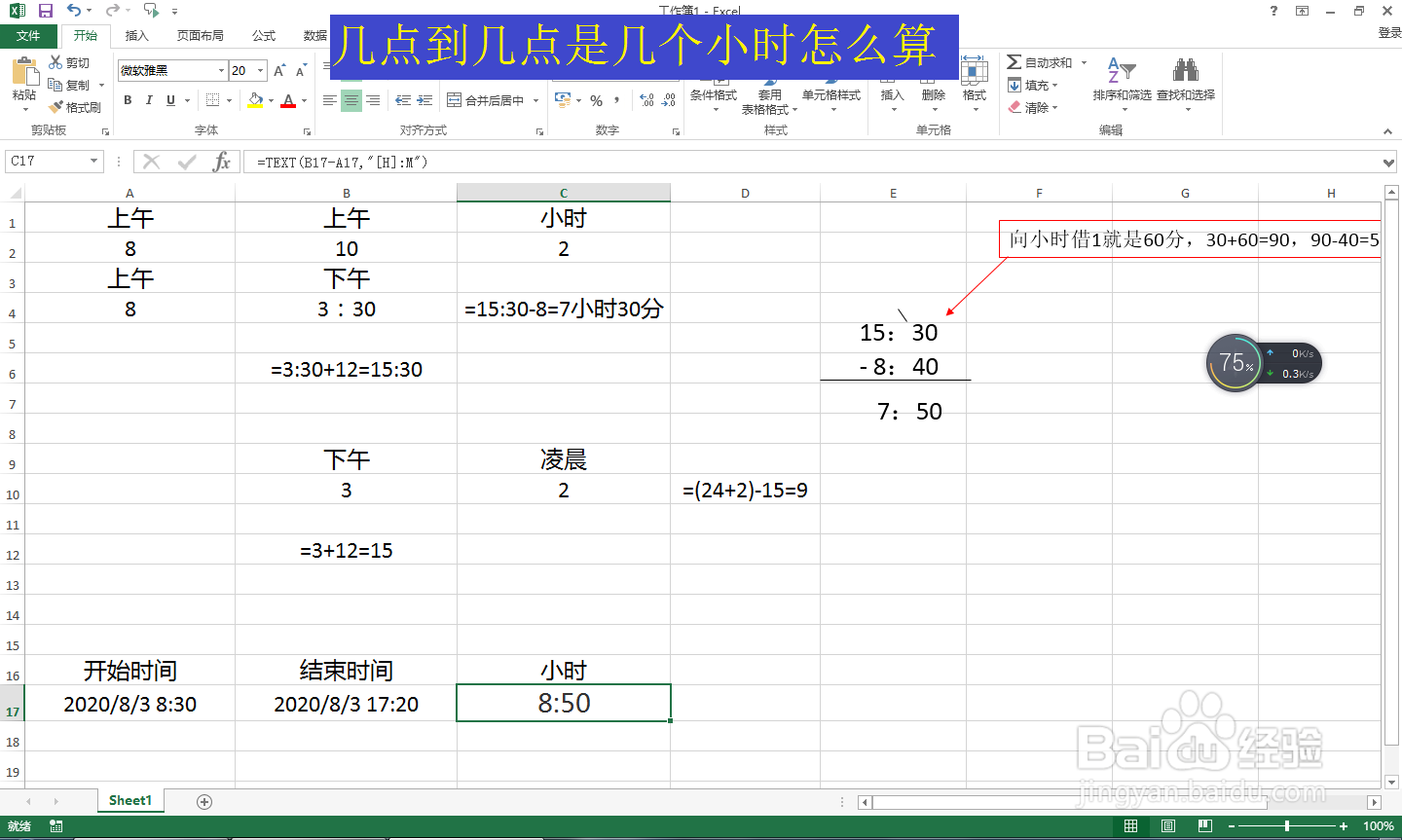Open AutoSum dropdown arrow
The image size is (1402, 840).
[x=1084, y=62]
